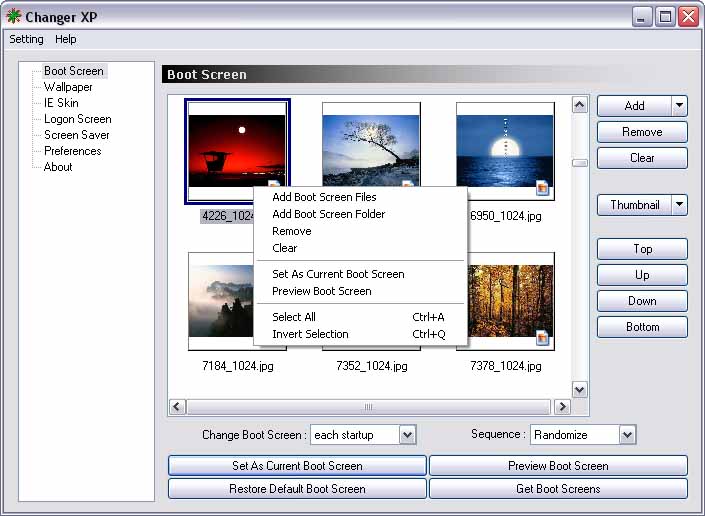Screen dimensions: 705x516
Task: Click the file badge on 7378_1024.jpg thumbnail
Action: click(x=543, y=338)
